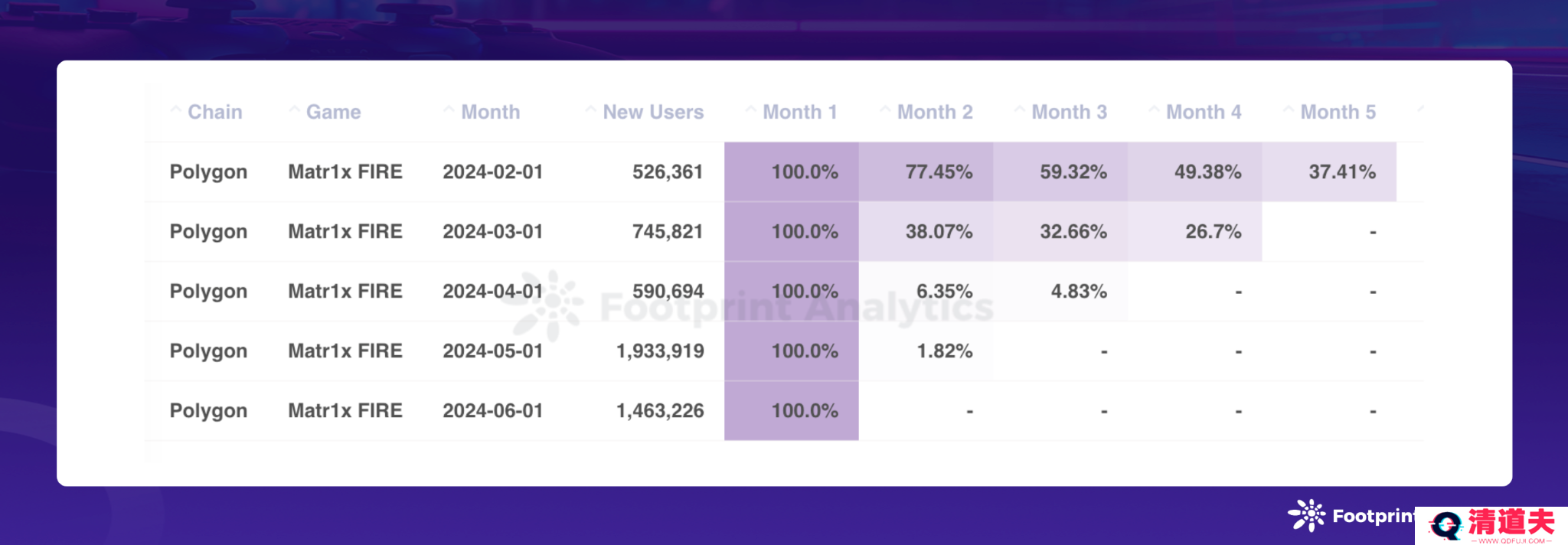Select the 77.45% retention cell

[926, 171]
